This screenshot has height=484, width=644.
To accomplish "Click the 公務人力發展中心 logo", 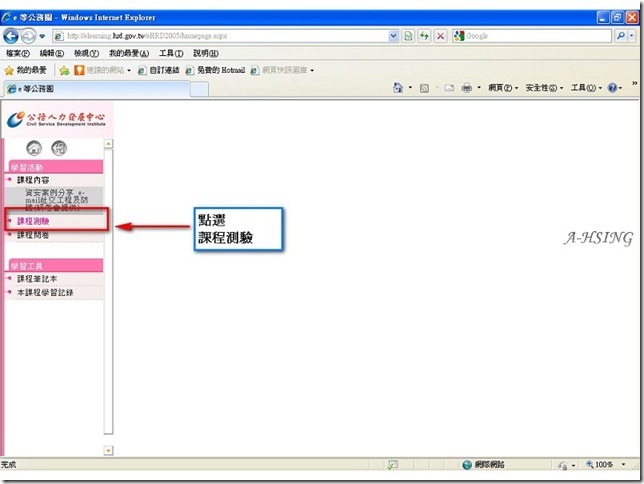I will click(56, 119).
